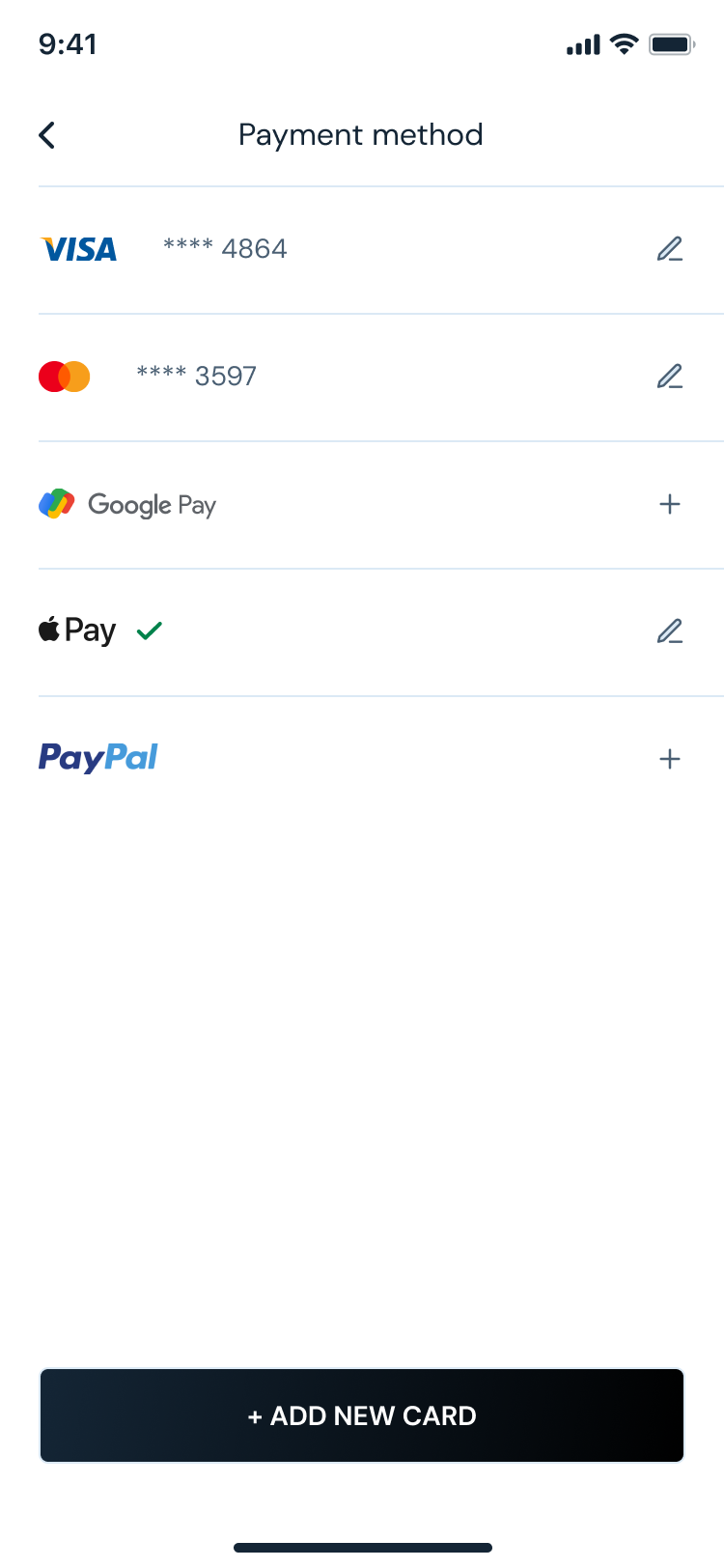Edit the Mastercard ending 3597

(x=670, y=377)
